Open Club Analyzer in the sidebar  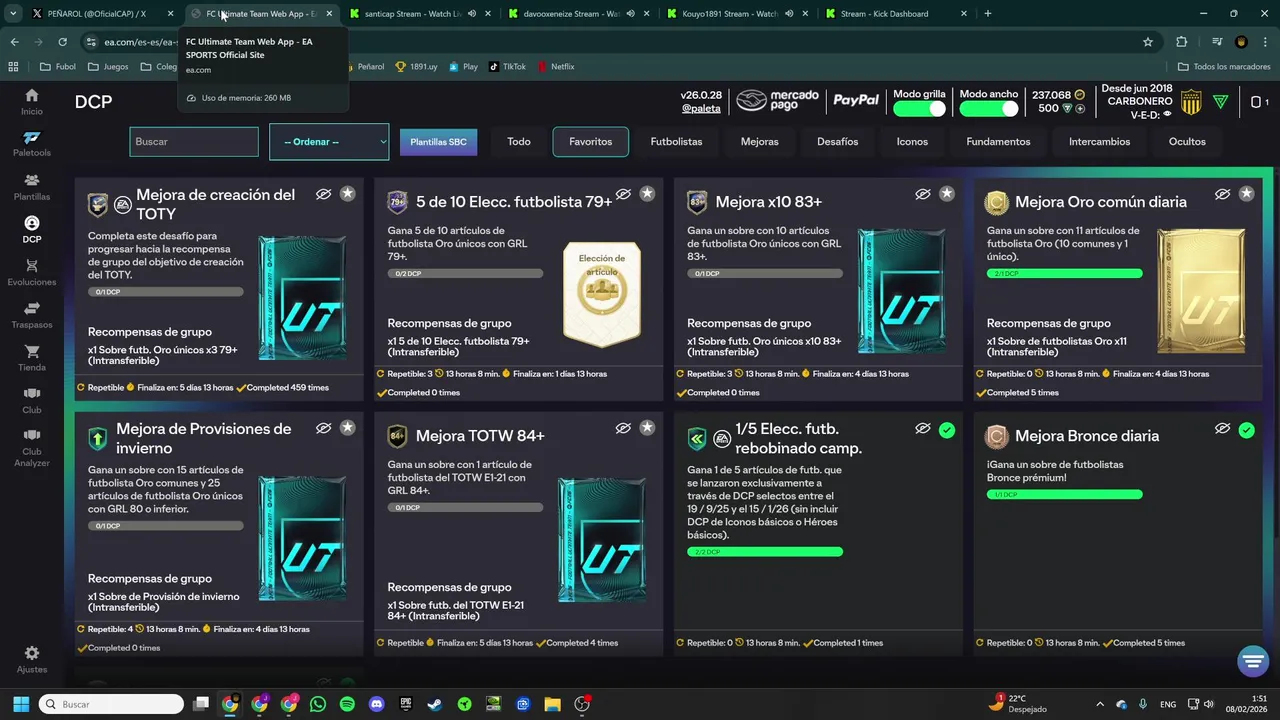pos(32,447)
